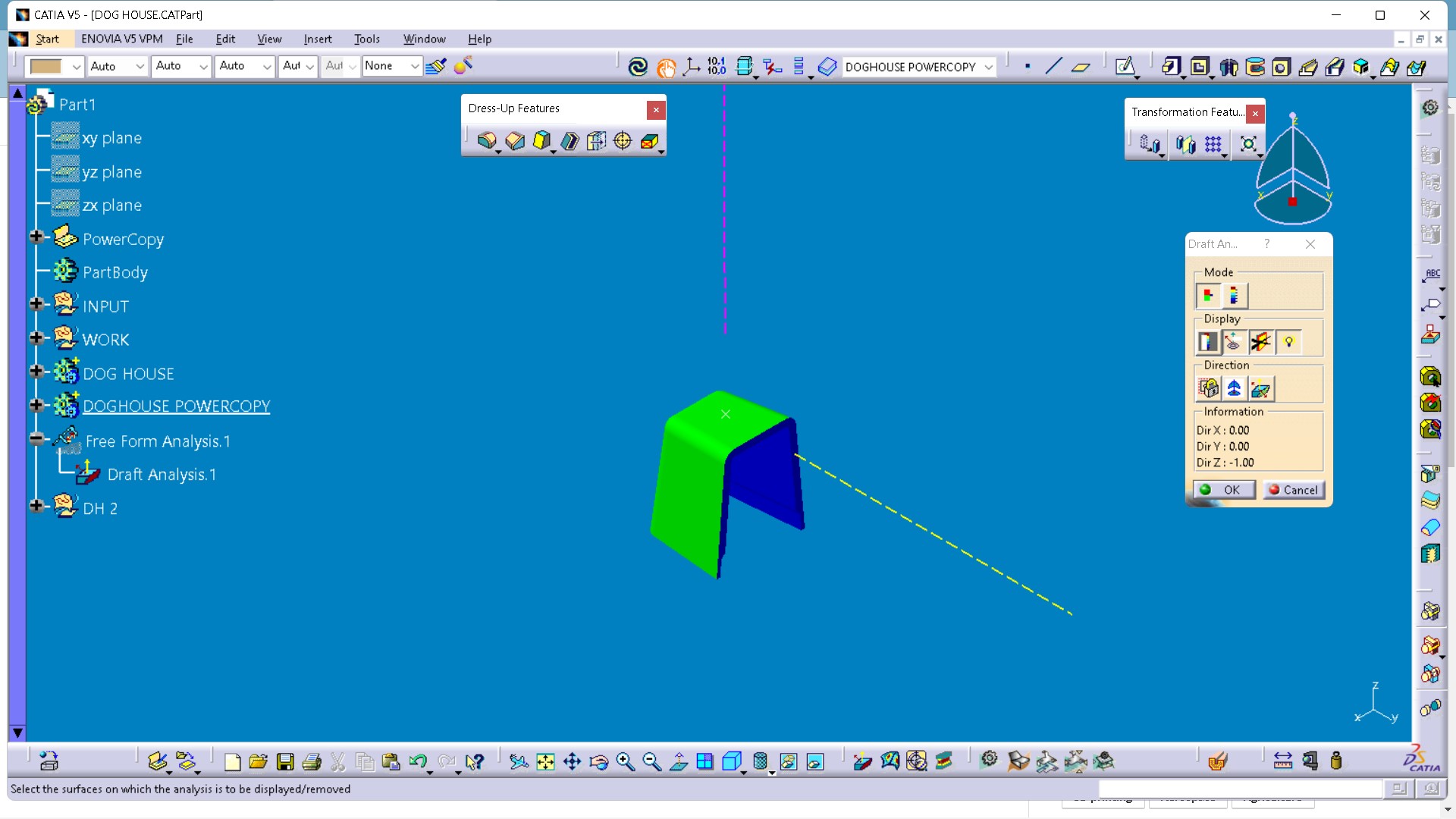Toggle No highlight representation button
The height and width of the screenshot is (819, 1456).
[1260, 342]
